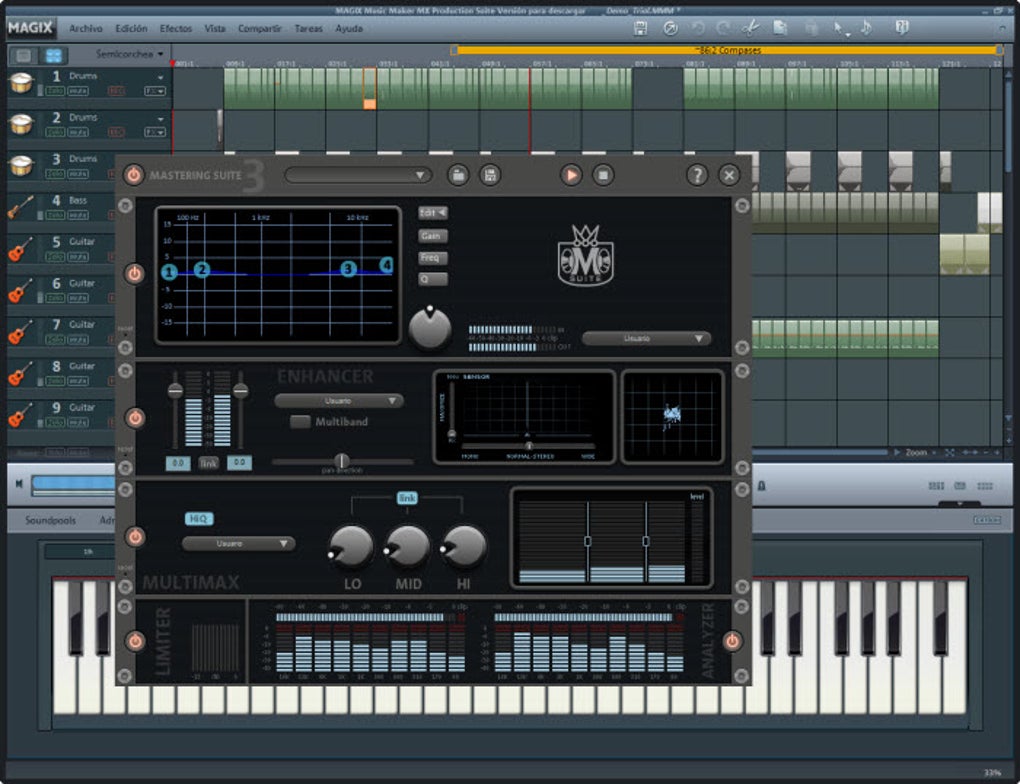Enable the Multiband checkbox

[300, 422]
